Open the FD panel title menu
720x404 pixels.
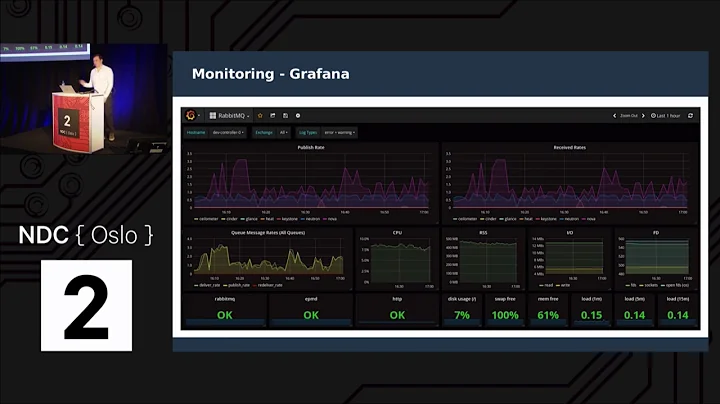tap(656, 233)
